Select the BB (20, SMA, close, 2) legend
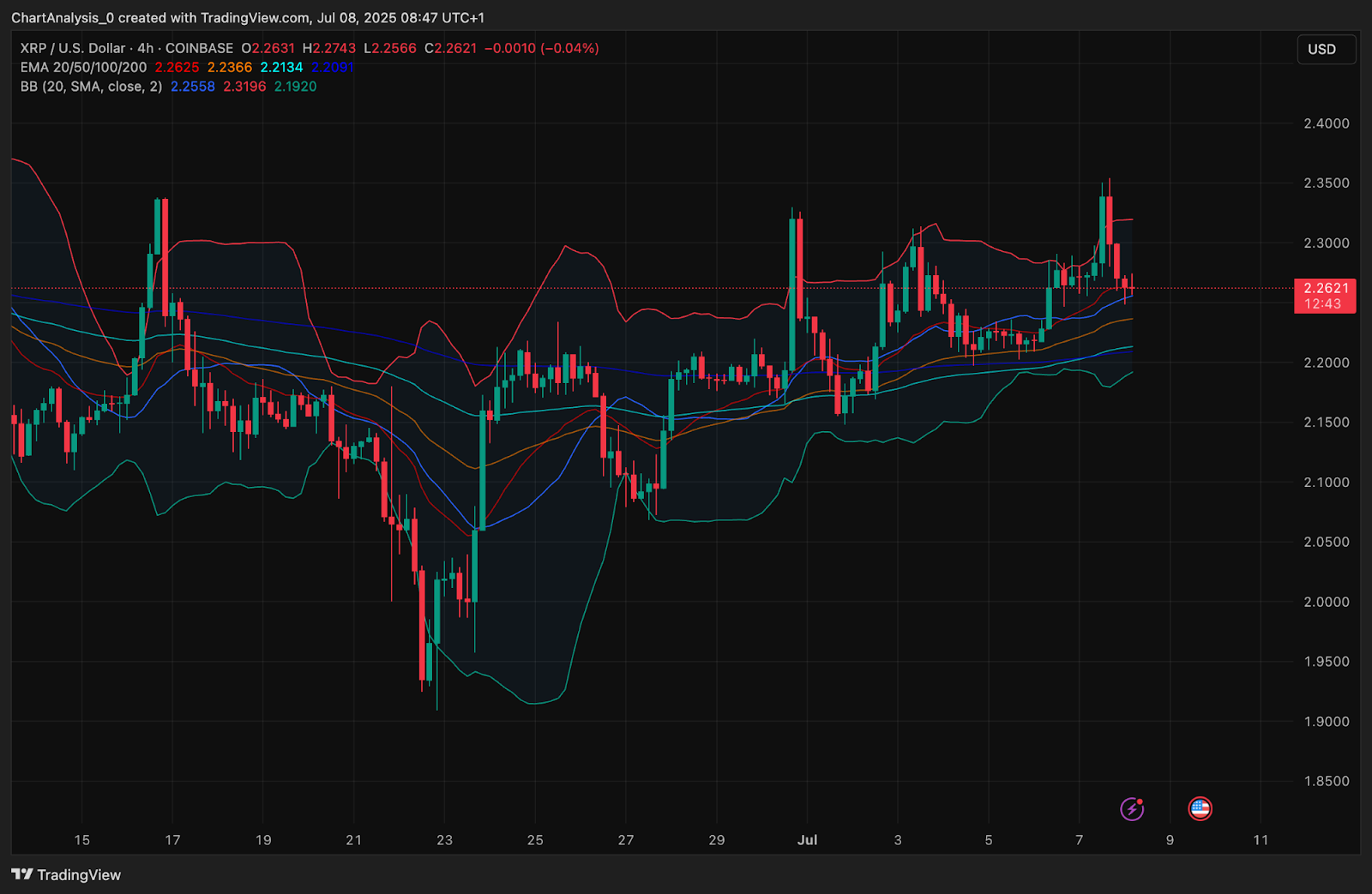The height and width of the screenshot is (894, 1372). coord(91,87)
